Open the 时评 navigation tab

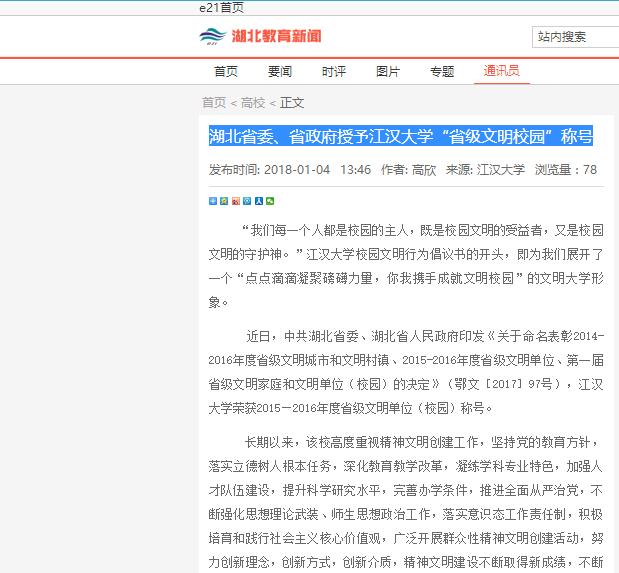(x=334, y=71)
